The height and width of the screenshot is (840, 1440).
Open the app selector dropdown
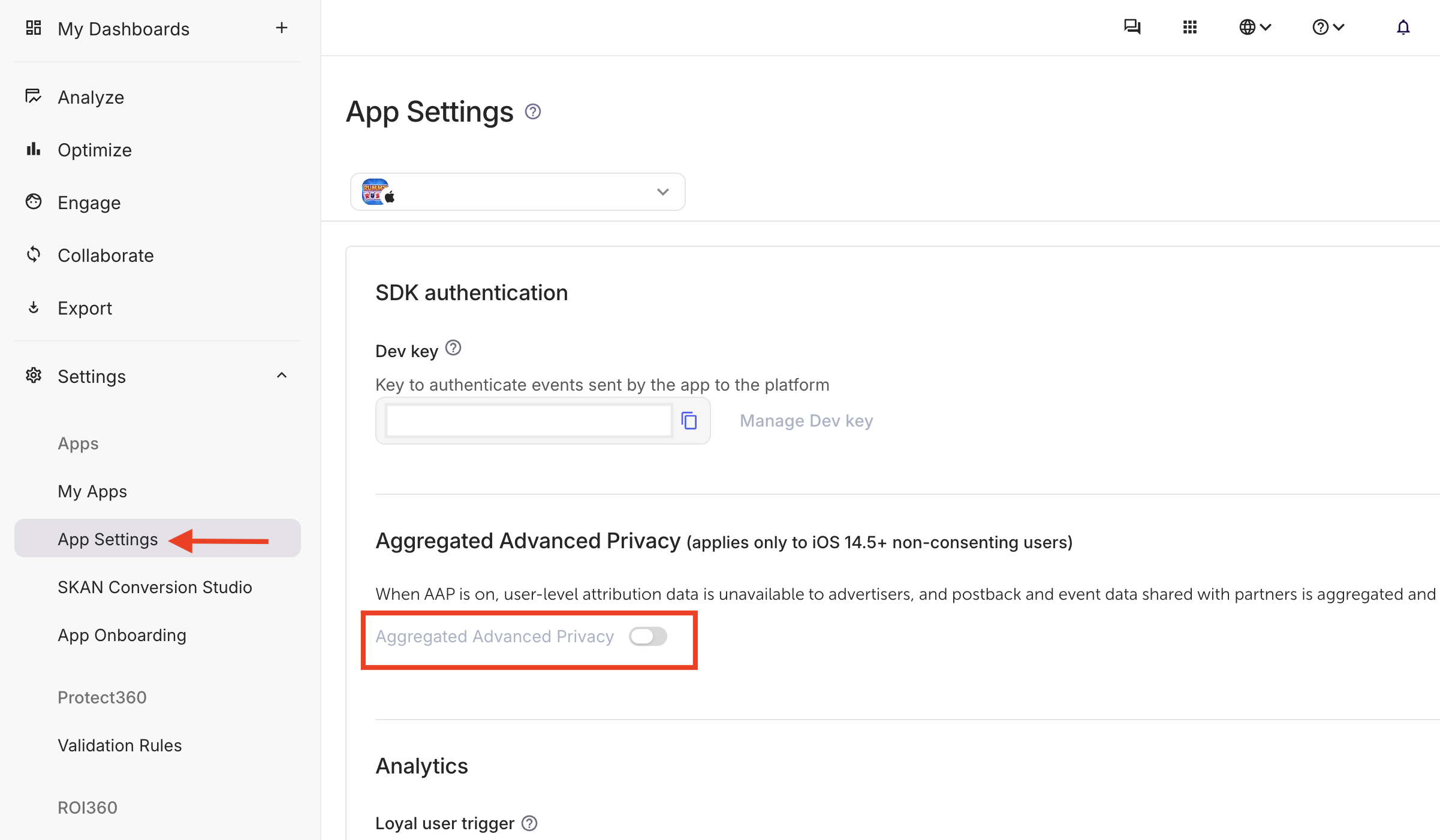(518, 192)
